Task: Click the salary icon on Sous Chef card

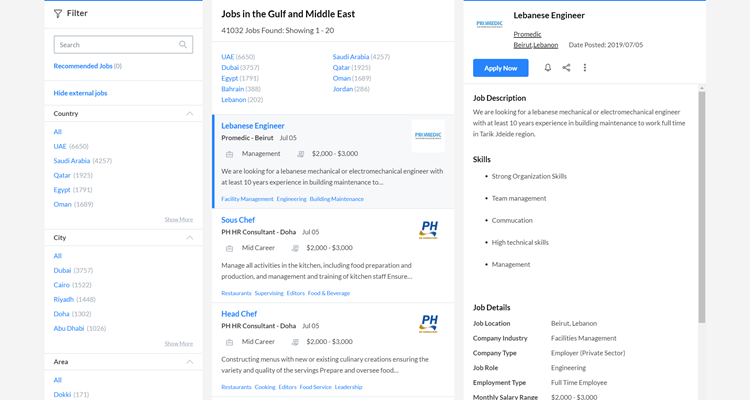Action: [295, 248]
